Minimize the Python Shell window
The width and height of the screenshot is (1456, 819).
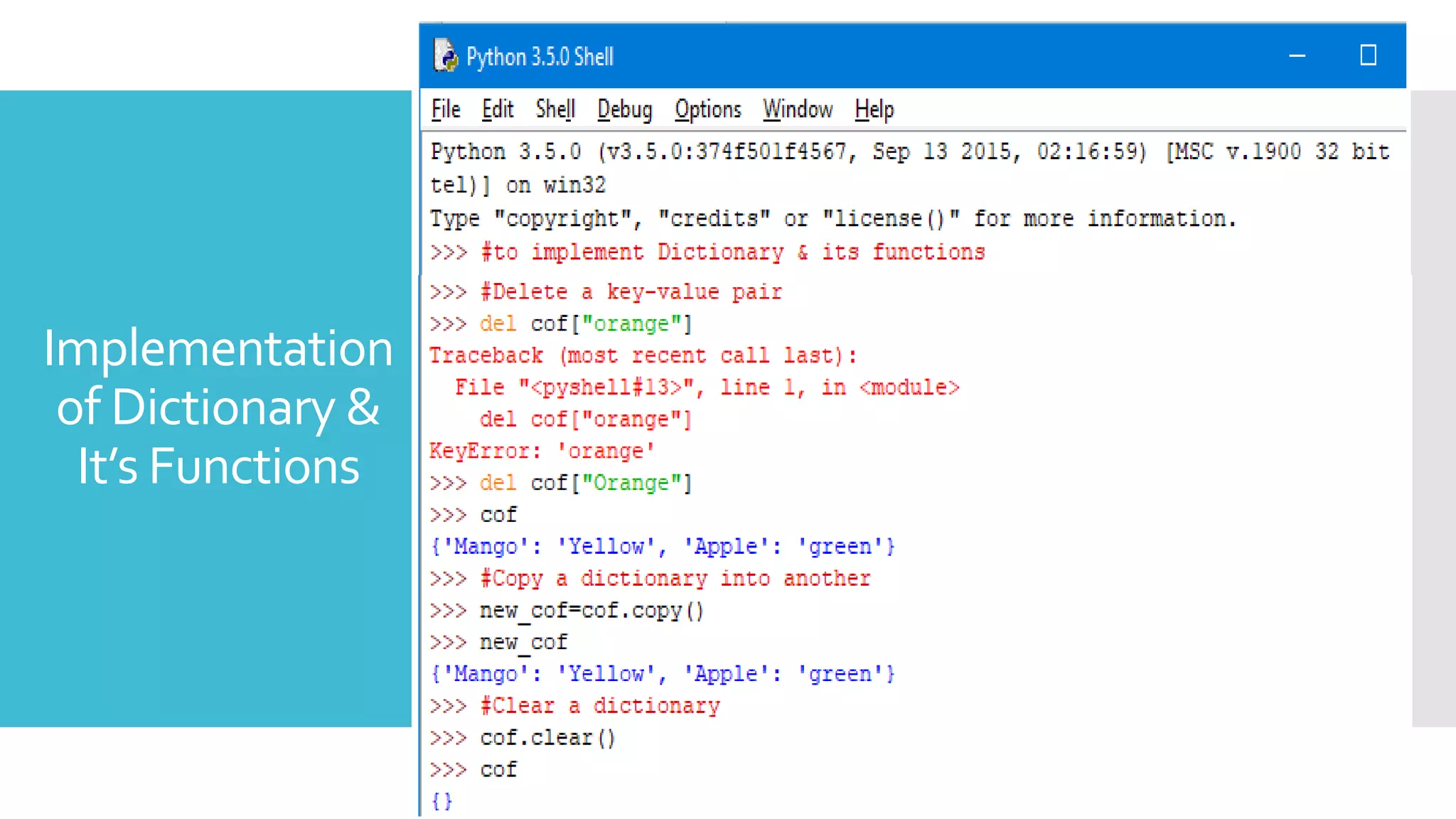(x=1297, y=55)
